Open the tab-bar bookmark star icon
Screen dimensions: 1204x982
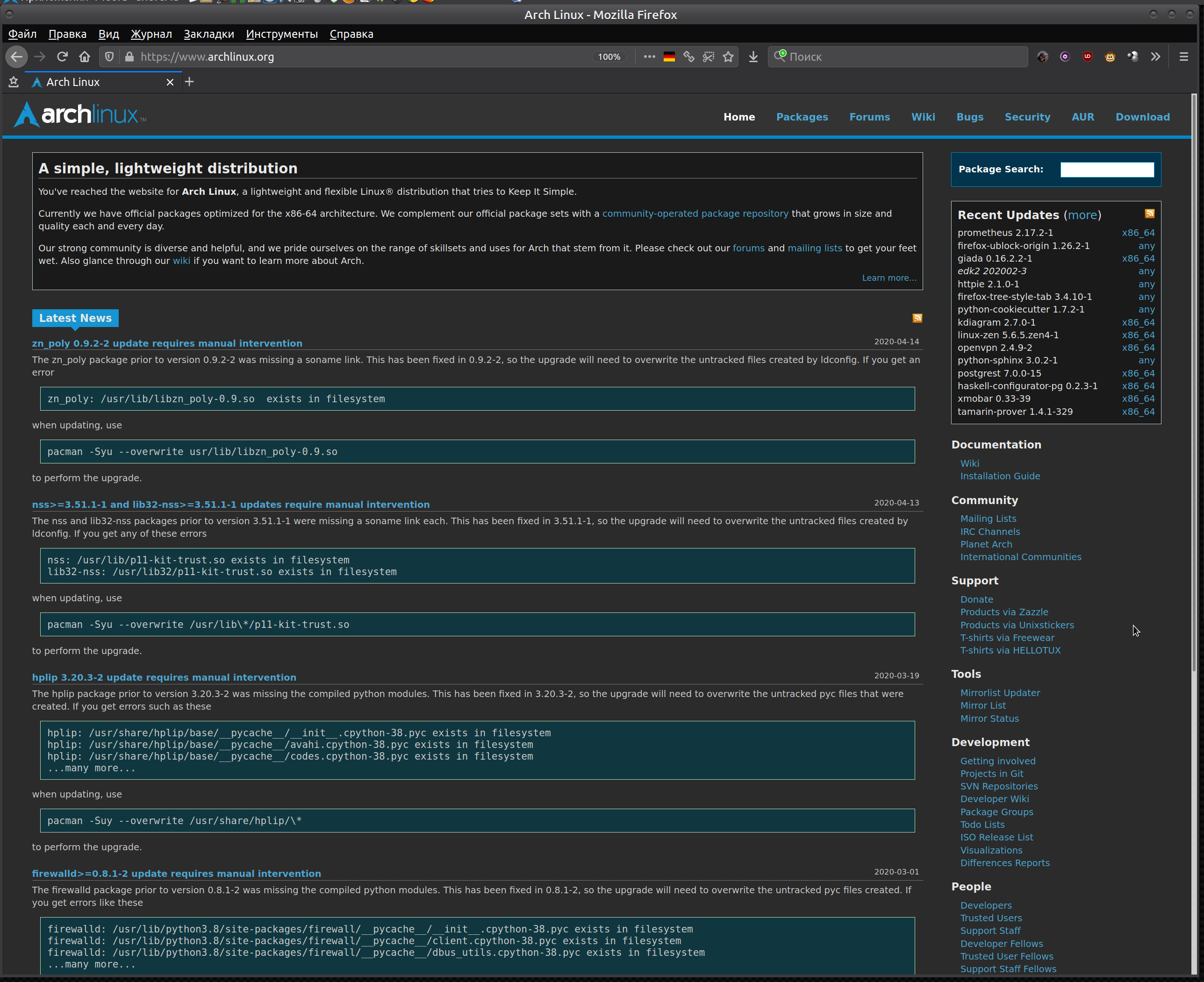coord(14,82)
